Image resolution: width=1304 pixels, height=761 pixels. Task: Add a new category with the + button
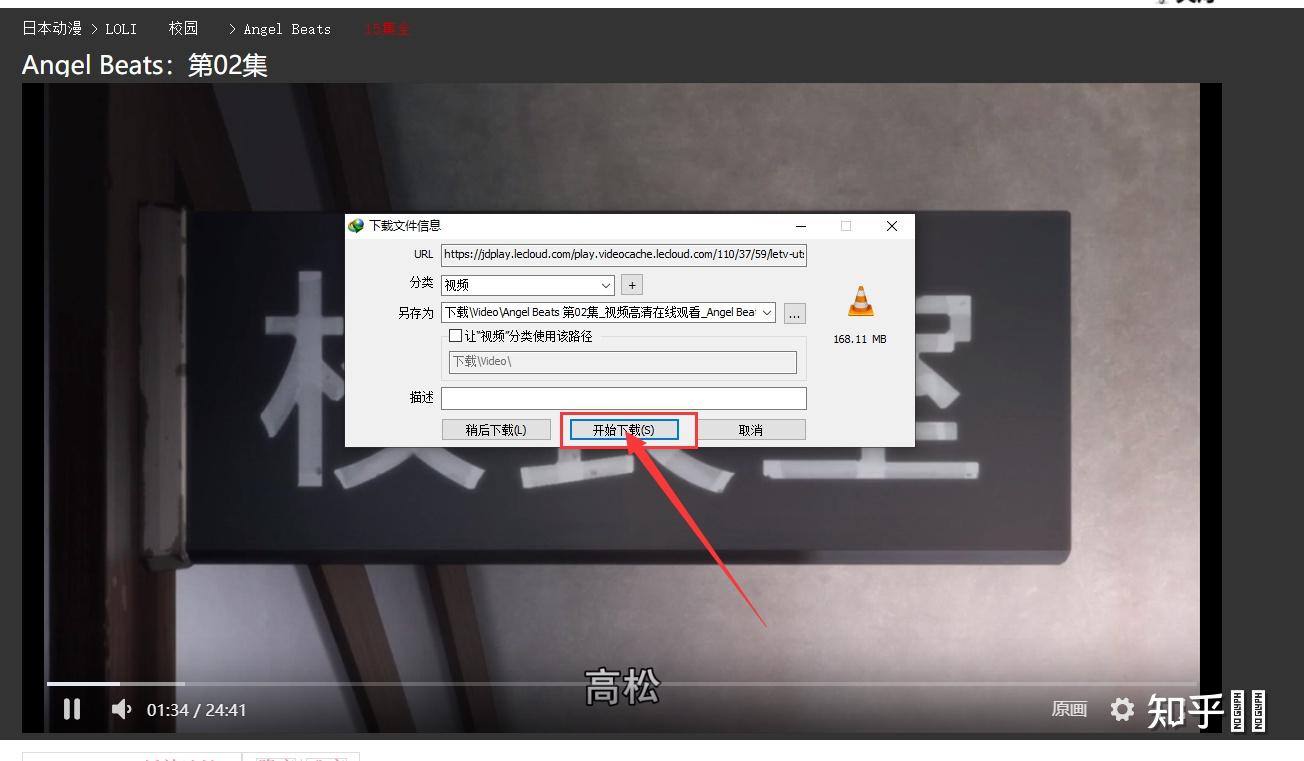(x=632, y=285)
